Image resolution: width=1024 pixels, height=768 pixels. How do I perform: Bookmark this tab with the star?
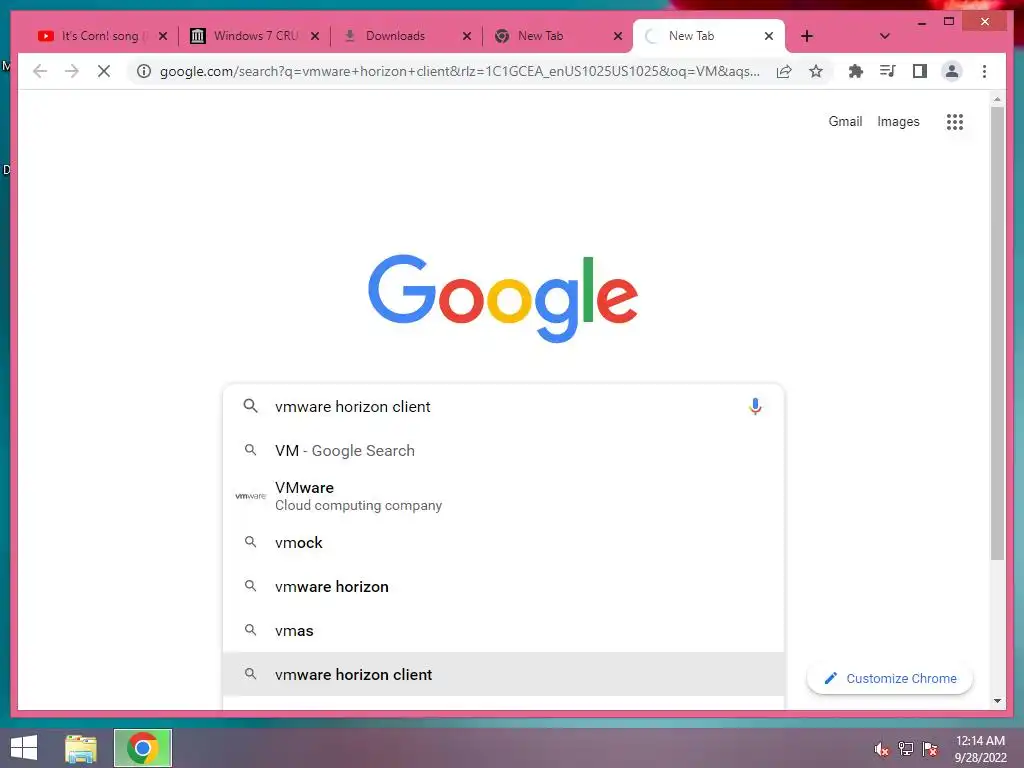point(816,71)
